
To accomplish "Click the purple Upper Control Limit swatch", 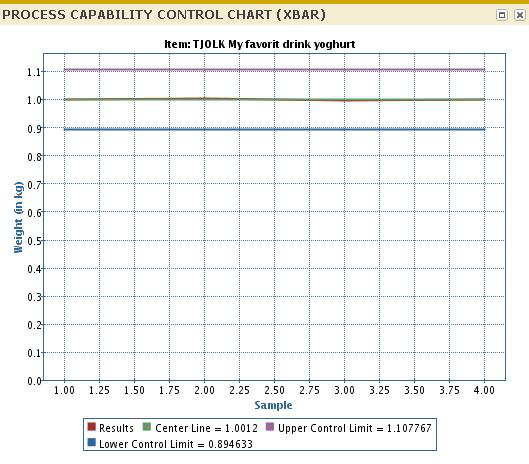I will pos(270,427).
